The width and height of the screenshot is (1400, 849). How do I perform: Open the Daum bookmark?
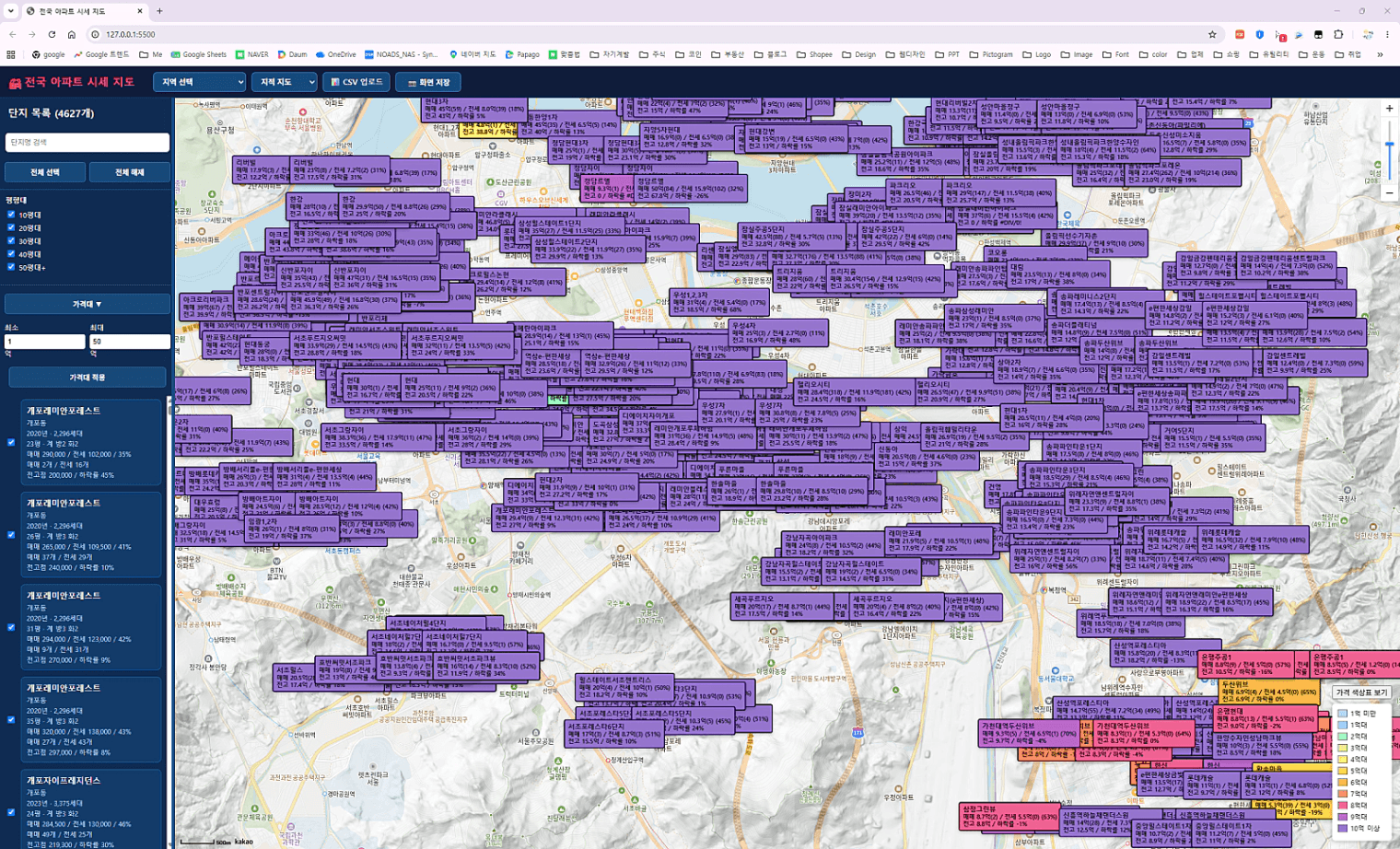click(292, 54)
